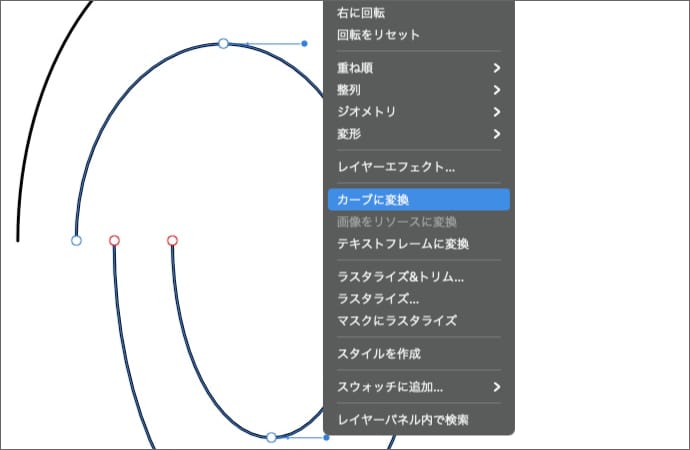Image resolution: width=690 pixels, height=450 pixels.
Task: Click the right red endpoint node
Action: [172, 240]
